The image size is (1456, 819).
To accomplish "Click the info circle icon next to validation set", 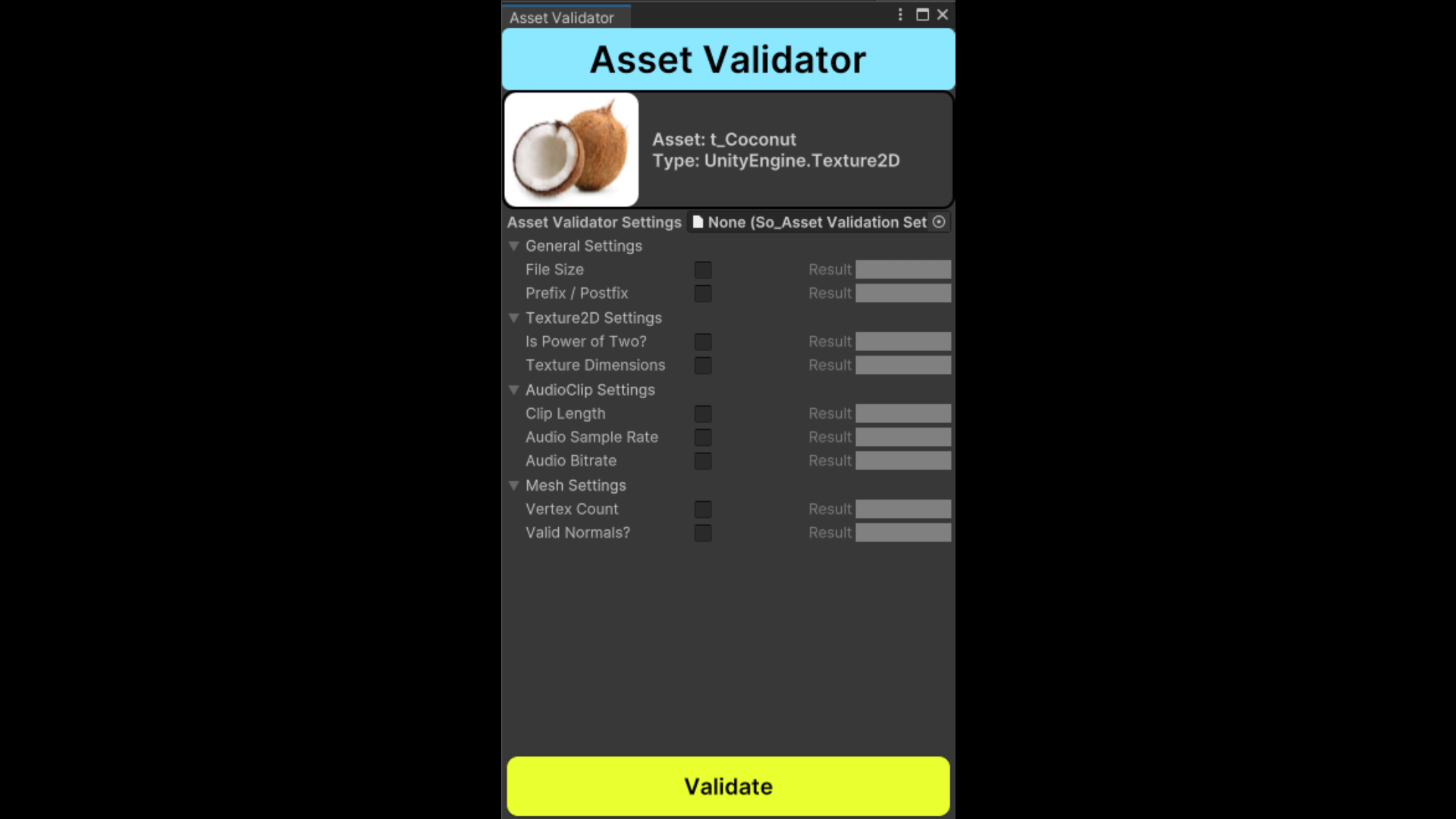I will click(x=938, y=222).
